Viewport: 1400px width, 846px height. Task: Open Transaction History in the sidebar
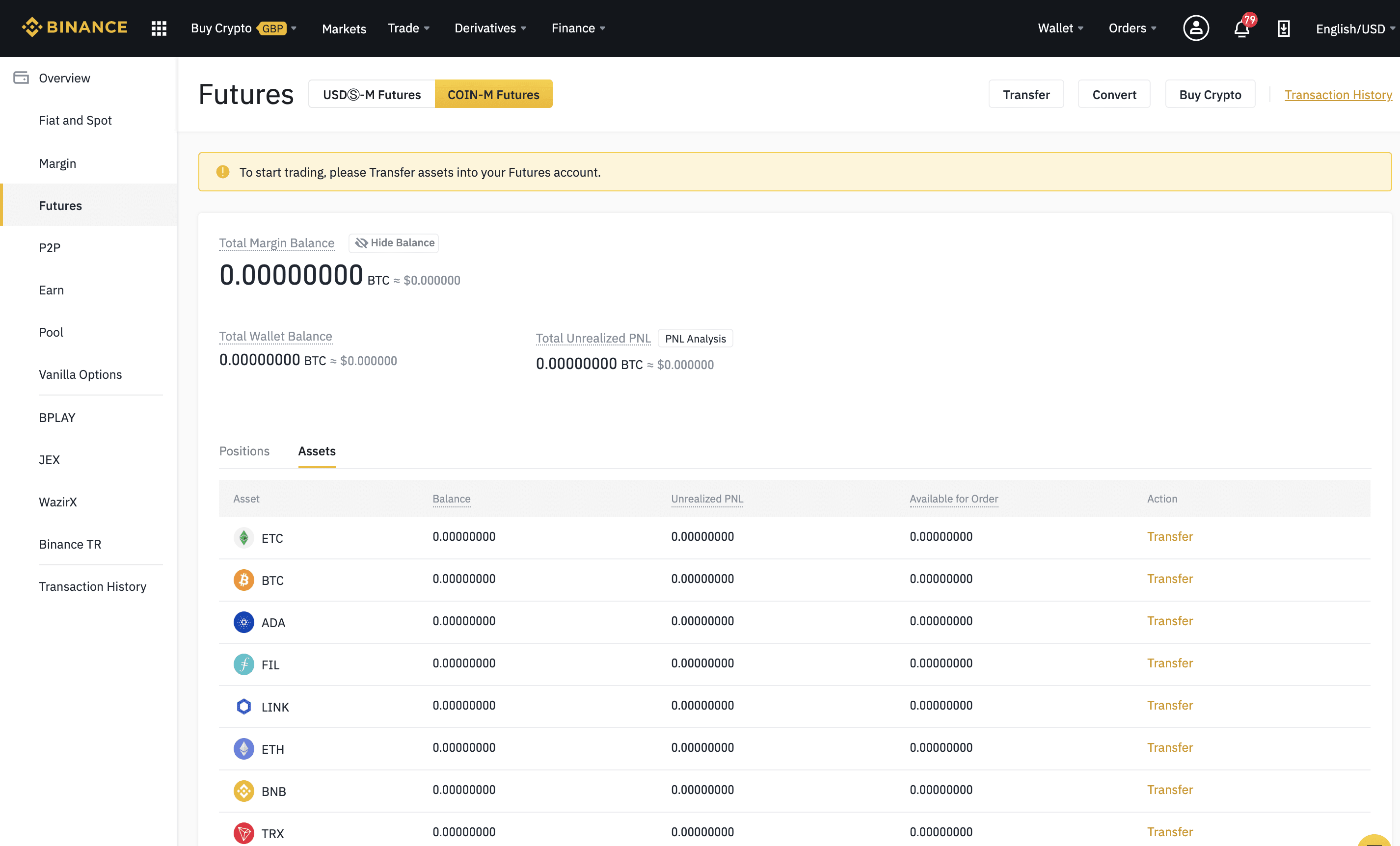click(93, 586)
